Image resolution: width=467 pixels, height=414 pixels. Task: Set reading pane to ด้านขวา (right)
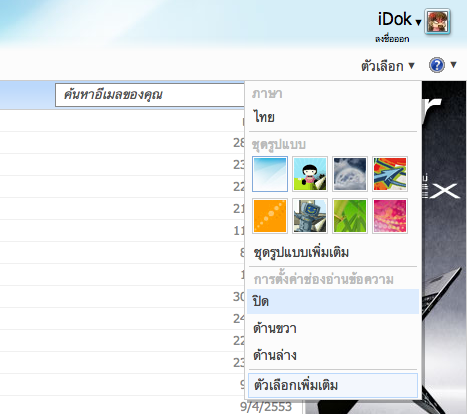333,328
